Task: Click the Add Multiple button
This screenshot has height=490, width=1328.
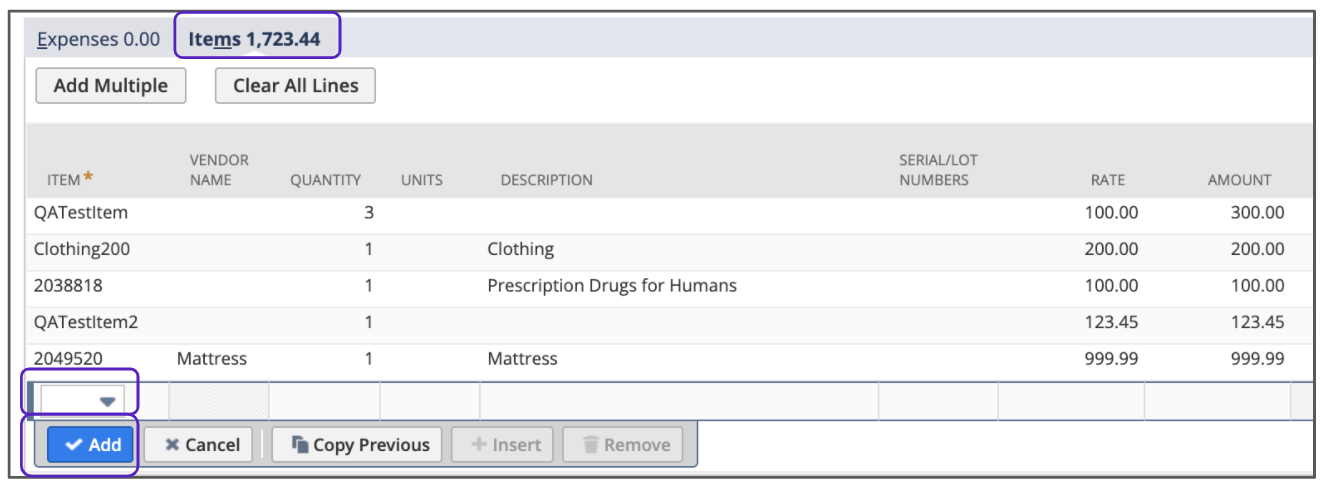Action: (110, 86)
